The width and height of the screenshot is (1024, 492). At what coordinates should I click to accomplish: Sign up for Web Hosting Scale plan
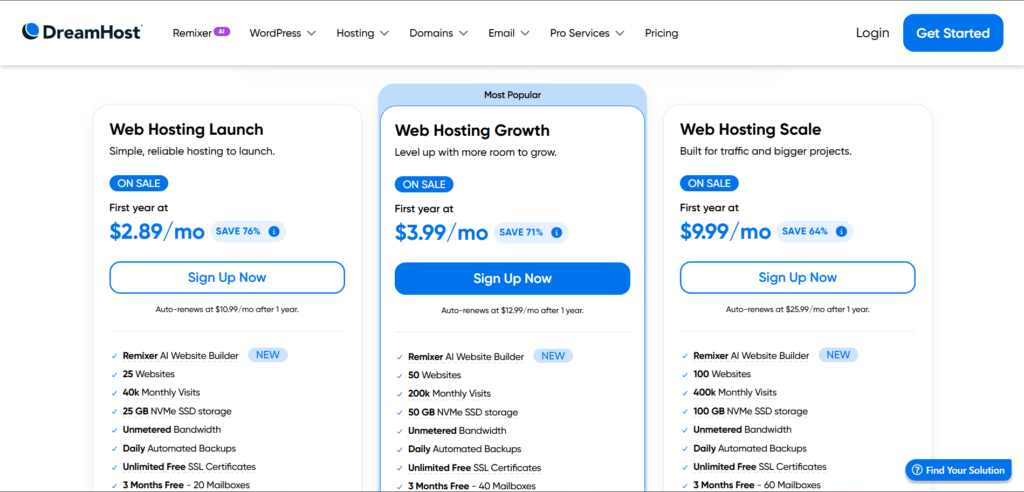797,277
